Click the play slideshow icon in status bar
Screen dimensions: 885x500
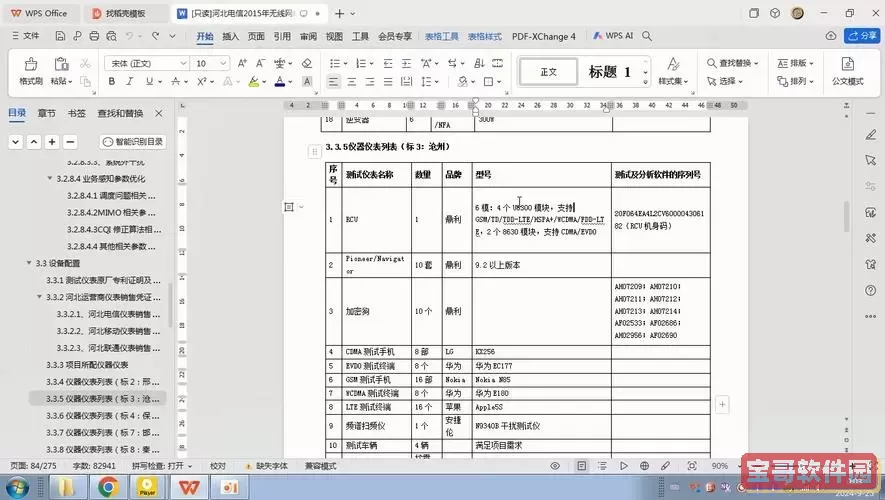[623, 466]
